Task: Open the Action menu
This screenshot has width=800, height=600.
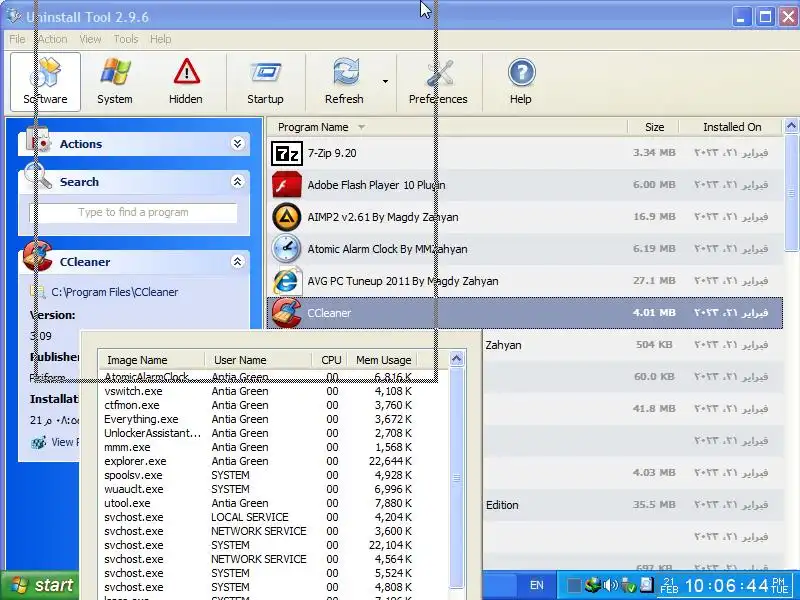Action: point(53,39)
